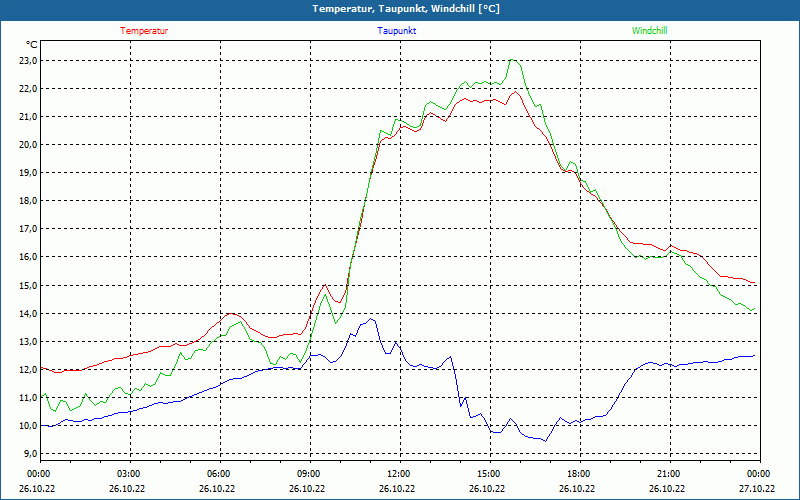
Task: Click the 15:00 time axis label
Action: coord(490,474)
